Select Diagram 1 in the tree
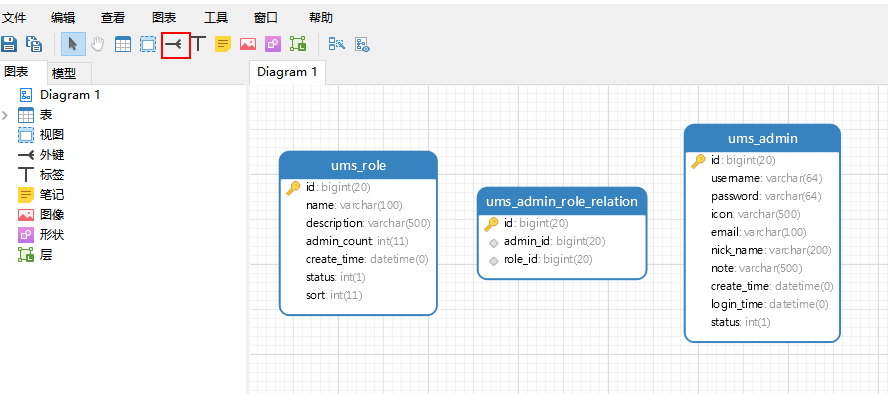This screenshot has height=394, width=888. point(70,95)
